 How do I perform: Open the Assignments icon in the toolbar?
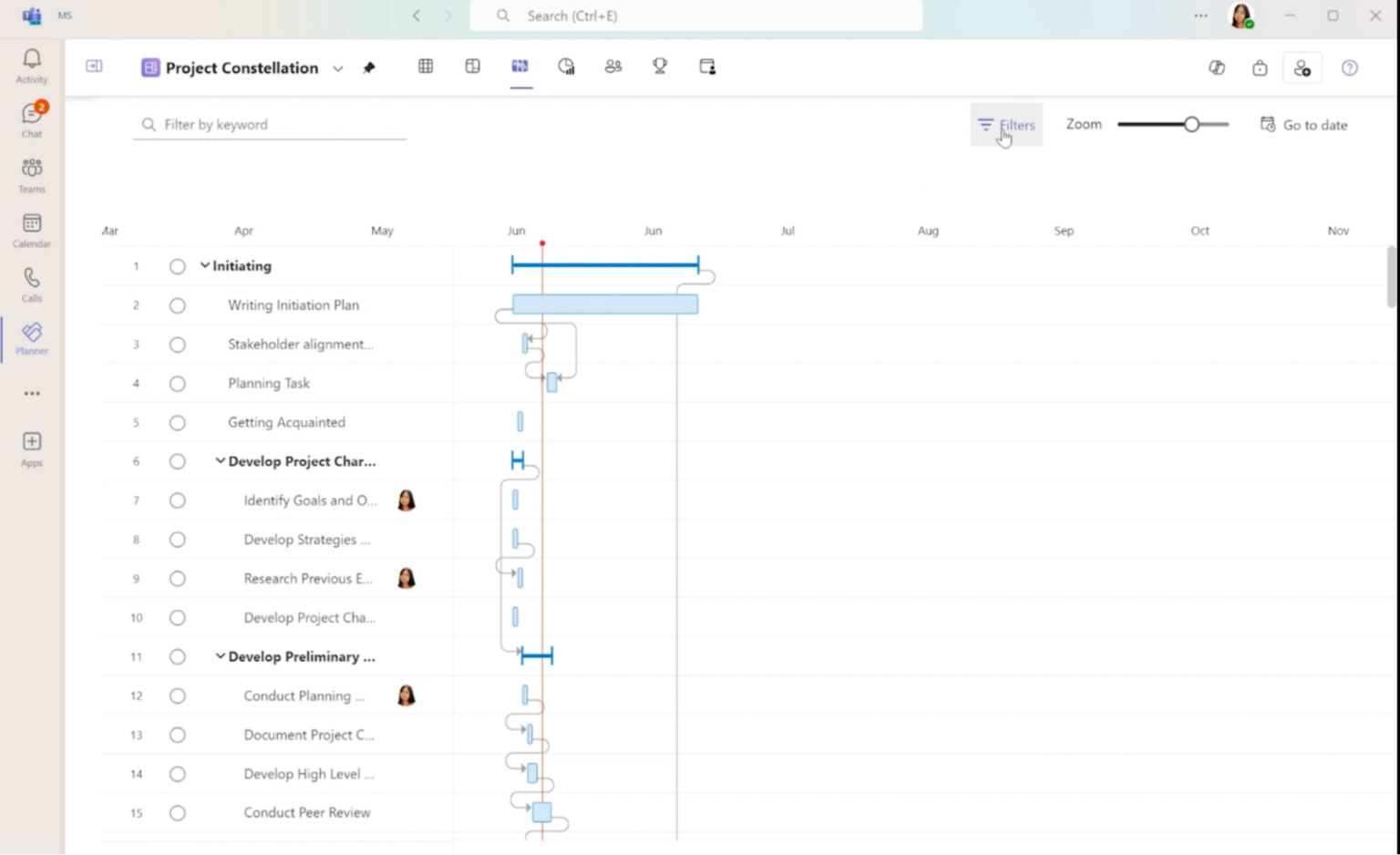[707, 66]
